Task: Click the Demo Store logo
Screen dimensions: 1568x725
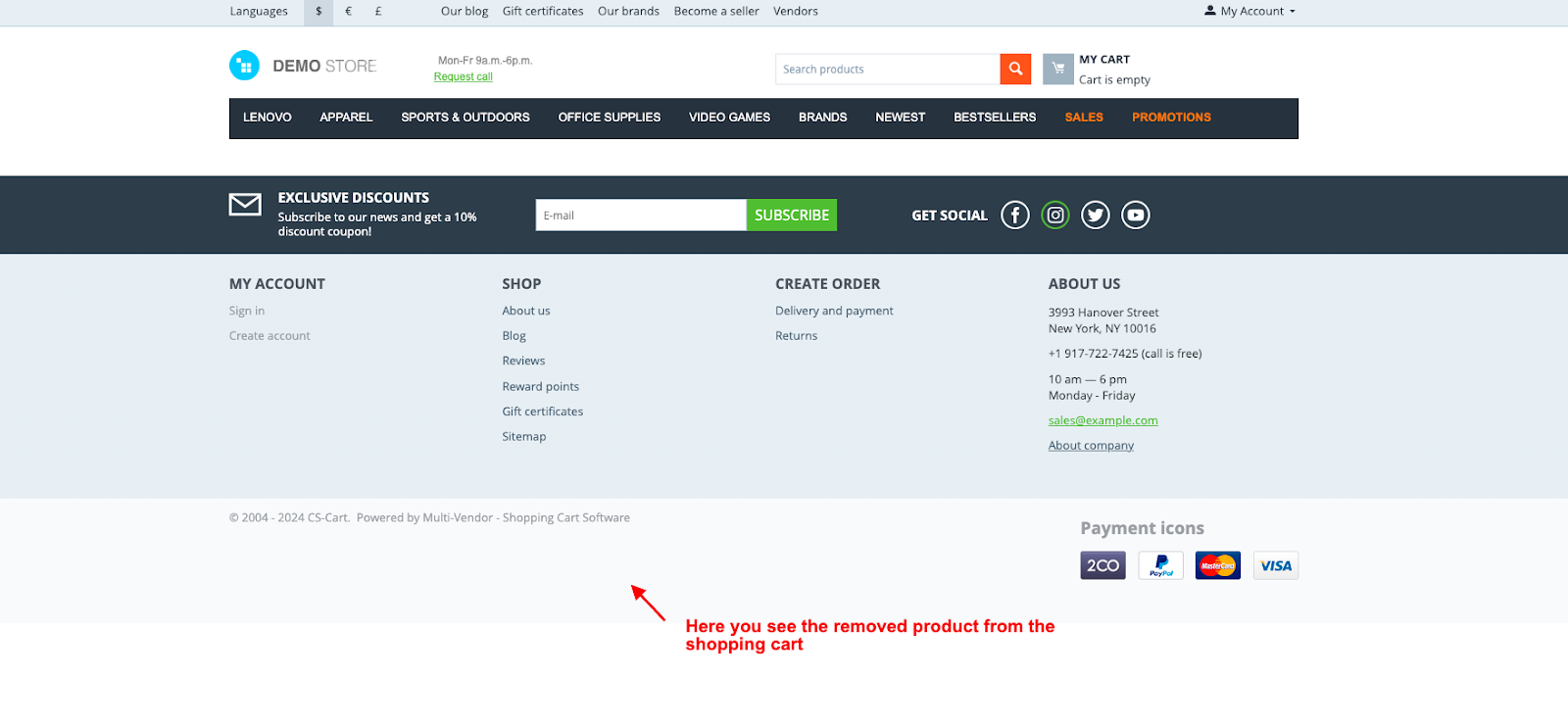Action: pyautogui.click(x=303, y=66)
